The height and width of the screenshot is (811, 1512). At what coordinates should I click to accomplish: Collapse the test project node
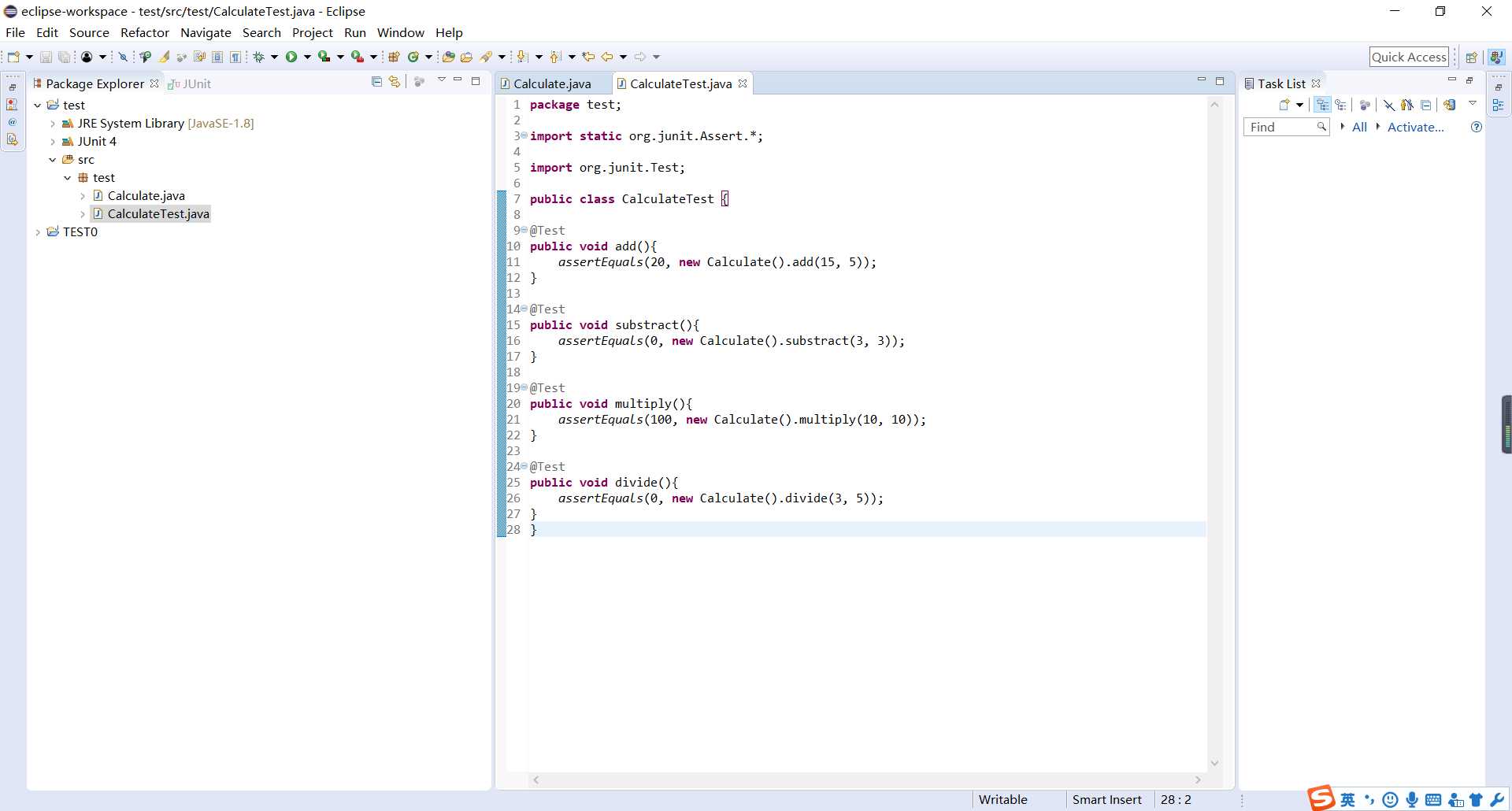coord(37,105)
